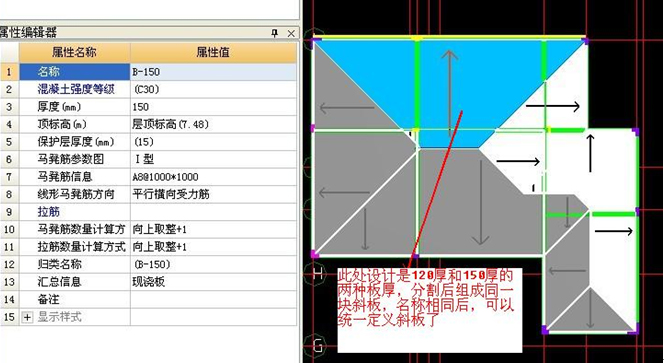Close the property editor panel
This screenshot has width=664, height=363.
coord(291,33)
